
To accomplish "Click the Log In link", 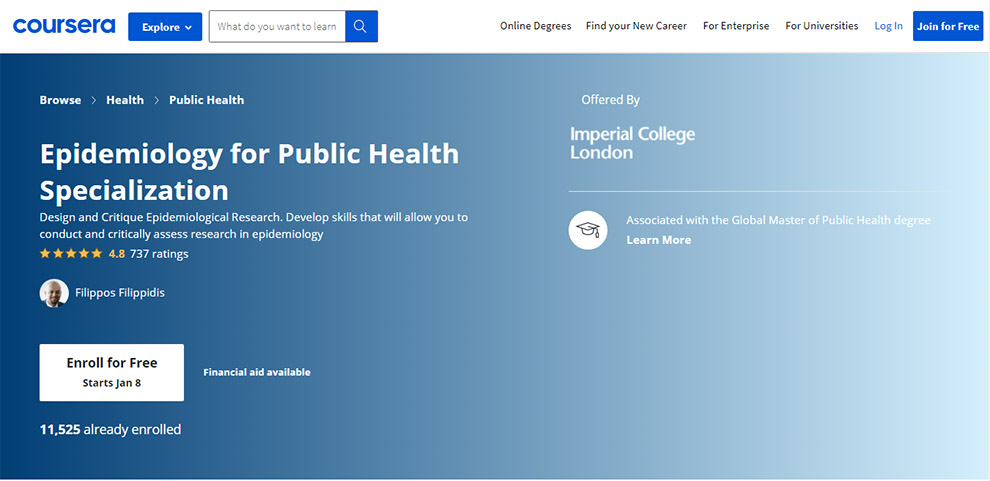I will click(x=888, y=26).
